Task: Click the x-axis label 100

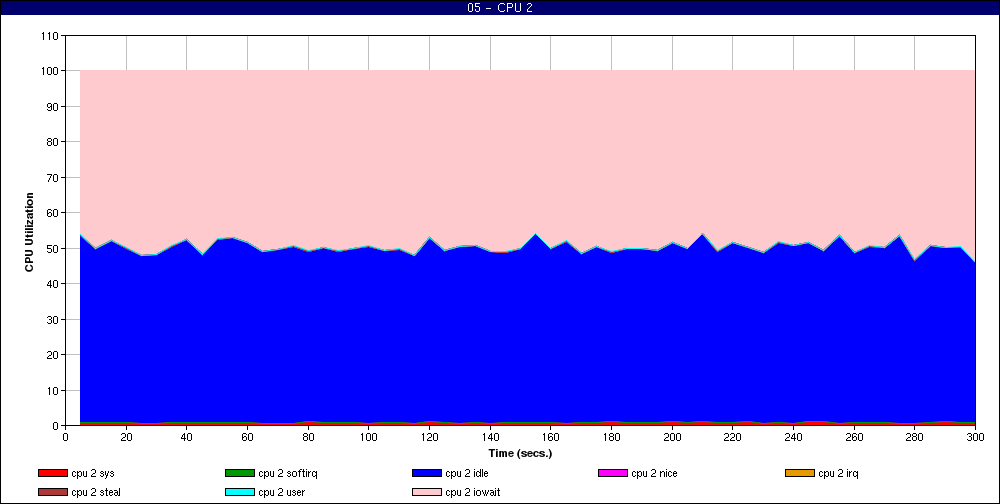Action: (369, 437)
